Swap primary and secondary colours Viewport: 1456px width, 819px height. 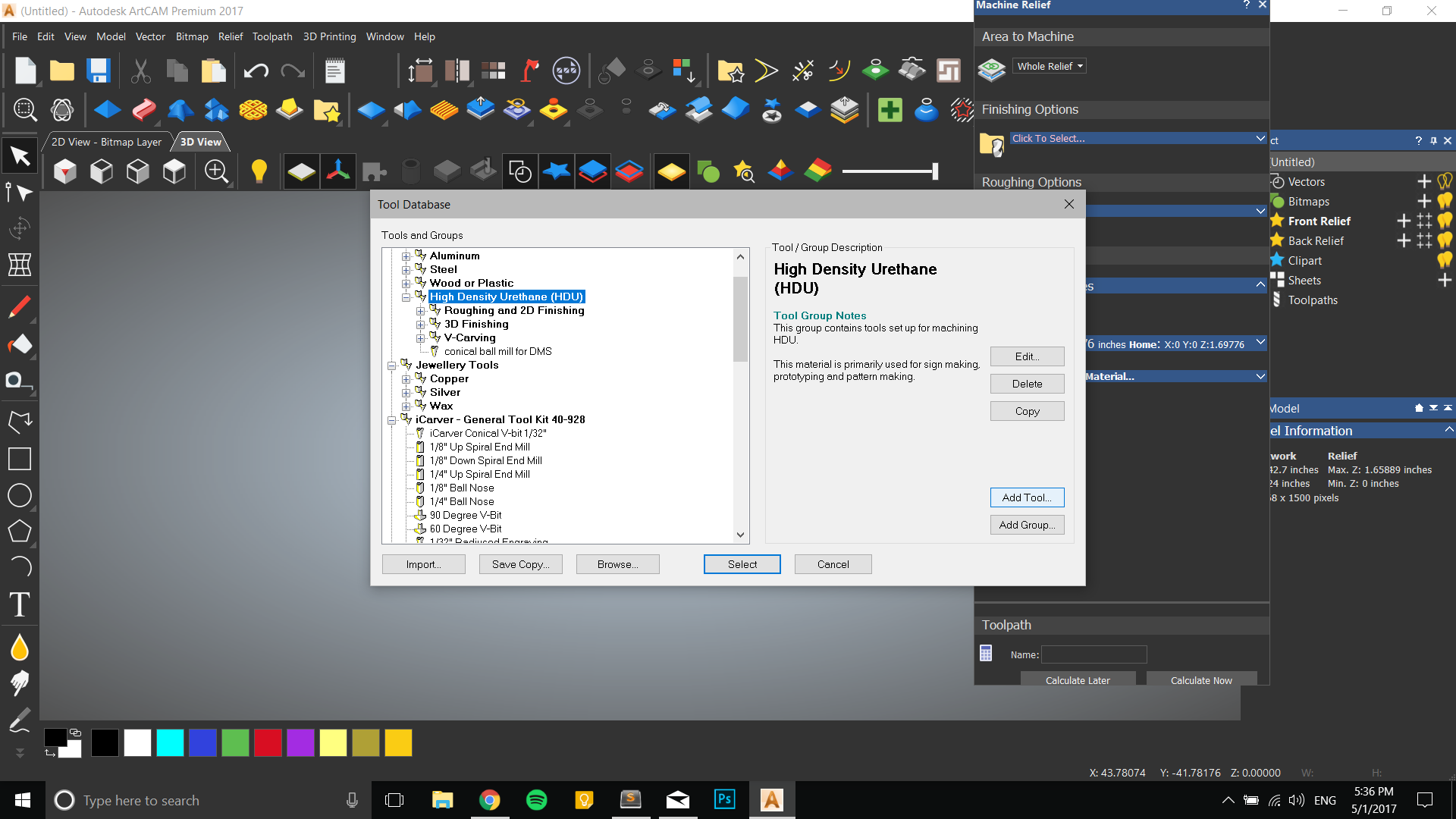(x=51, y=753)
